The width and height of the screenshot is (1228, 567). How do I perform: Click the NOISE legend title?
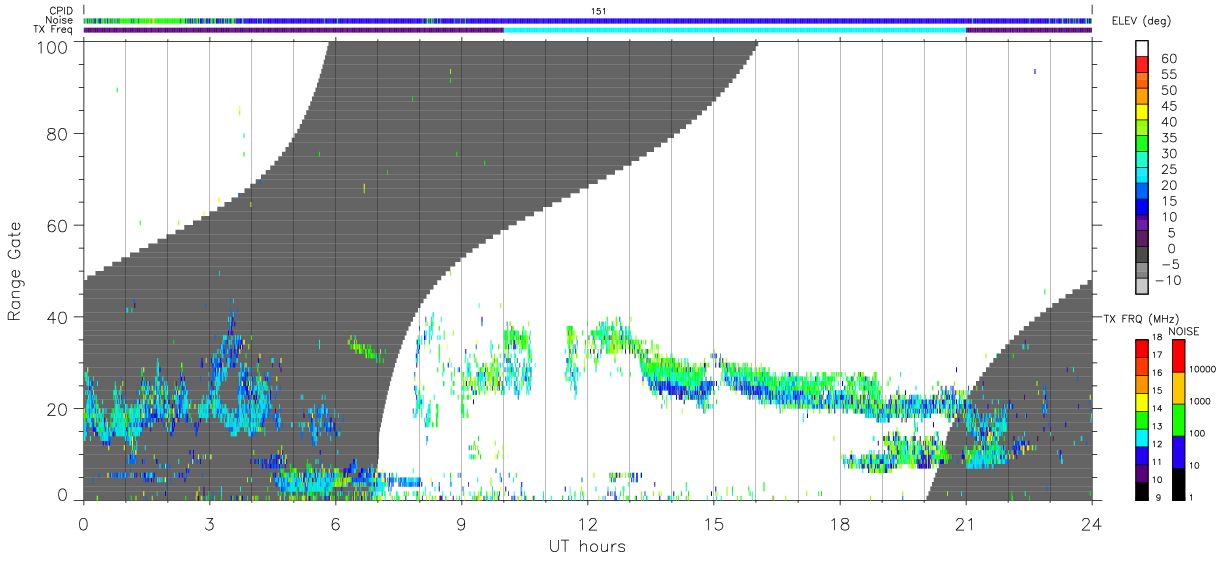pyautogui.click(x=1185, y=331)
